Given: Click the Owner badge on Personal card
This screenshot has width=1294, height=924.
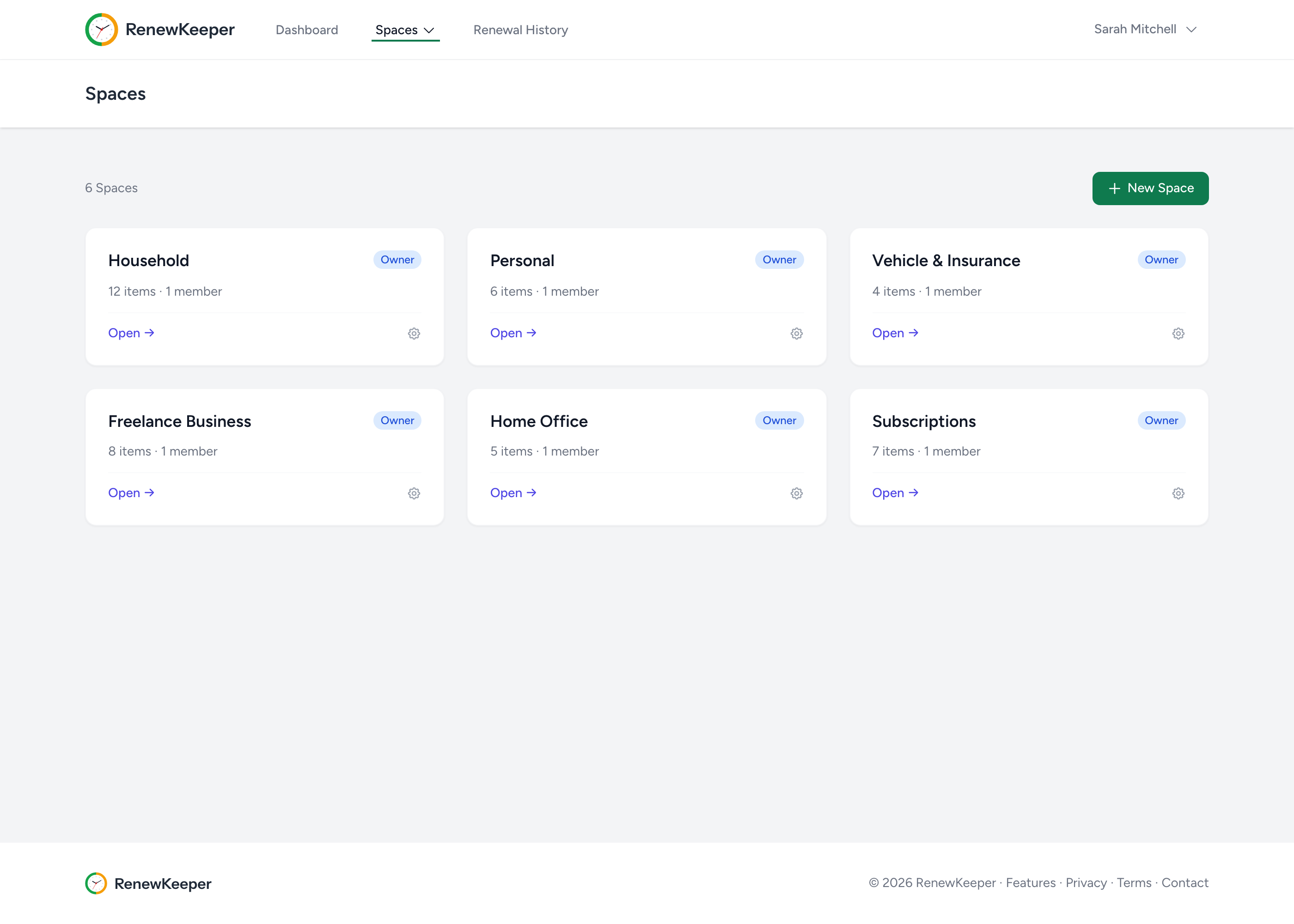Looking at the screenshot, I should (x=779, y=260).
